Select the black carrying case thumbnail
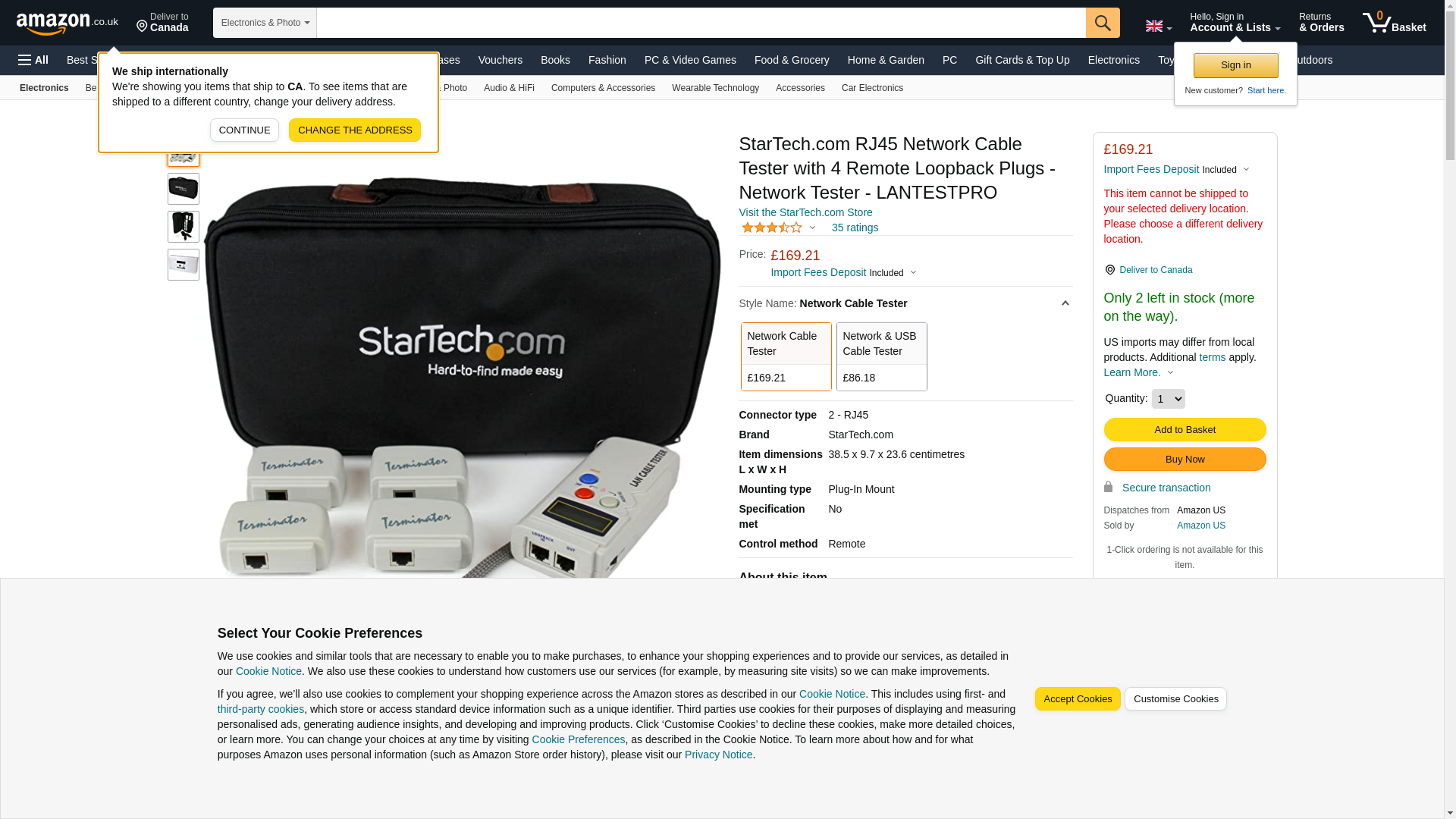 pos(184,189)
